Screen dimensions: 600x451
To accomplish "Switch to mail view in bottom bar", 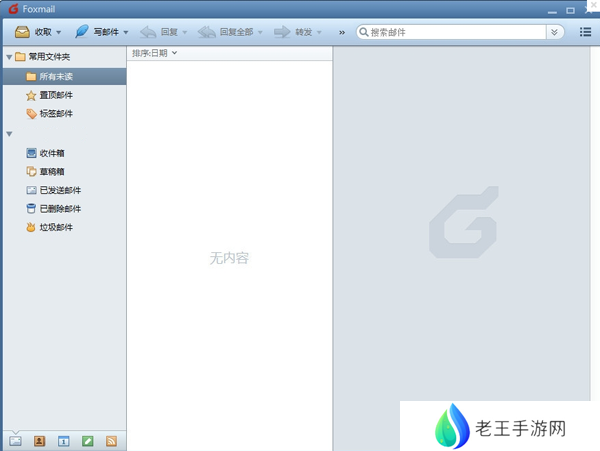I will click(x=15, y=440).
